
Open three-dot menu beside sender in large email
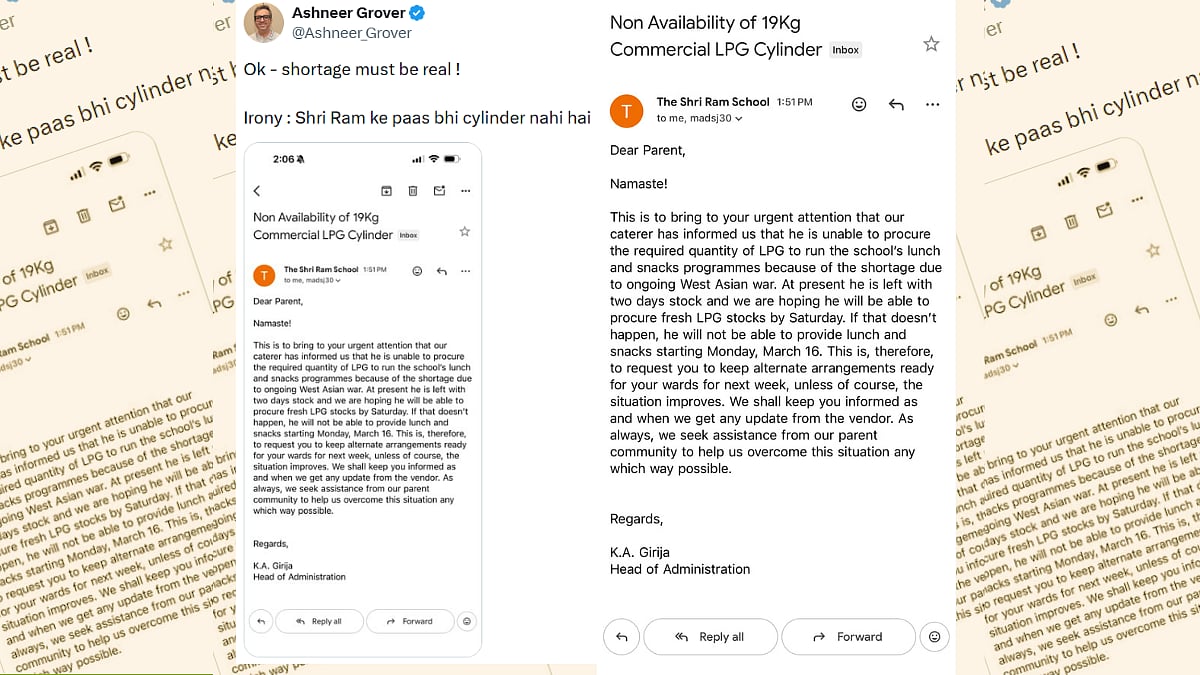tap(933, 105)
